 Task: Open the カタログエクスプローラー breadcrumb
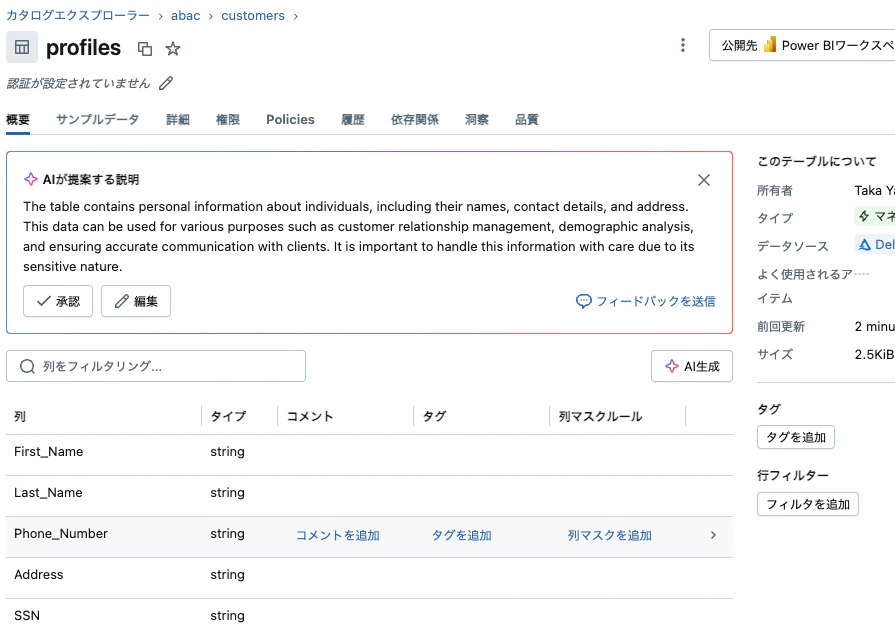(x=78, y=15)
